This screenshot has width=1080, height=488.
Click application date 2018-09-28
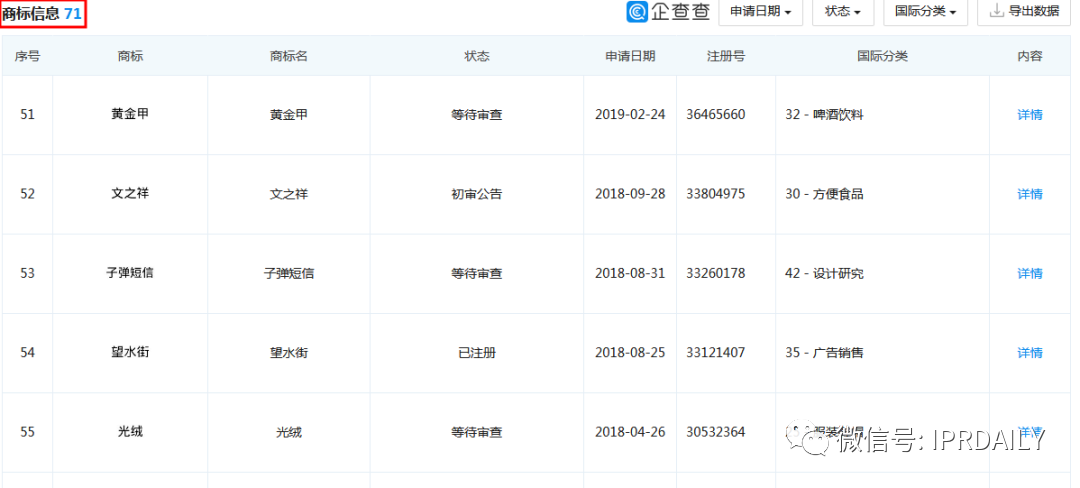click(x=630, y=194)
